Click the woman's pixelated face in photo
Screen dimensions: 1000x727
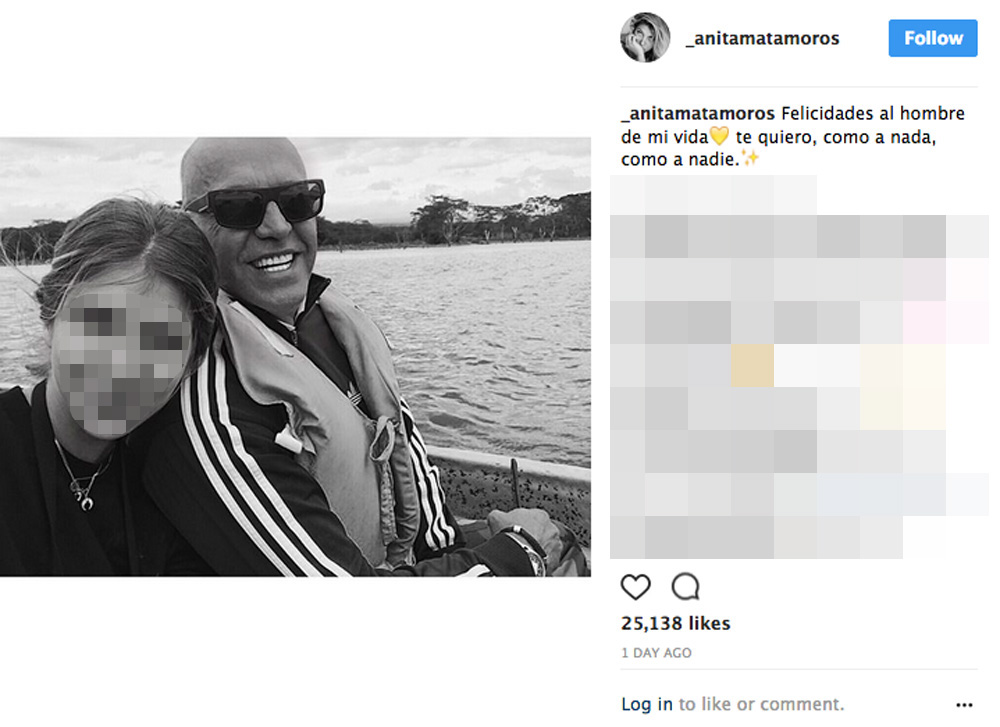121,360
